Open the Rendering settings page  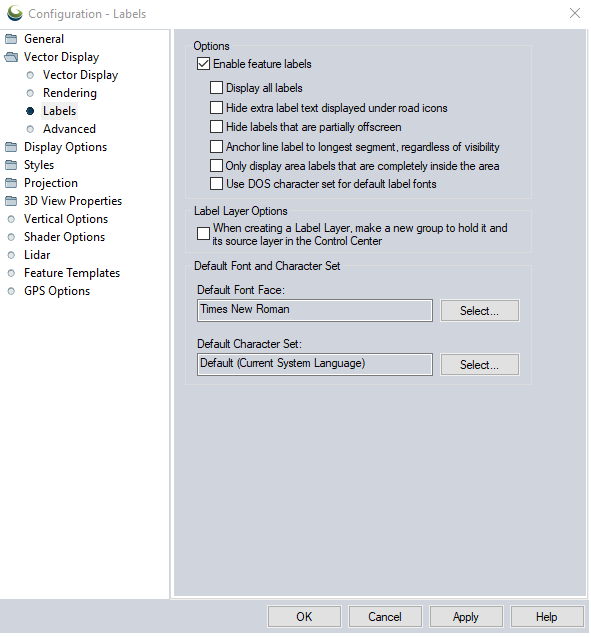[70, 93]
